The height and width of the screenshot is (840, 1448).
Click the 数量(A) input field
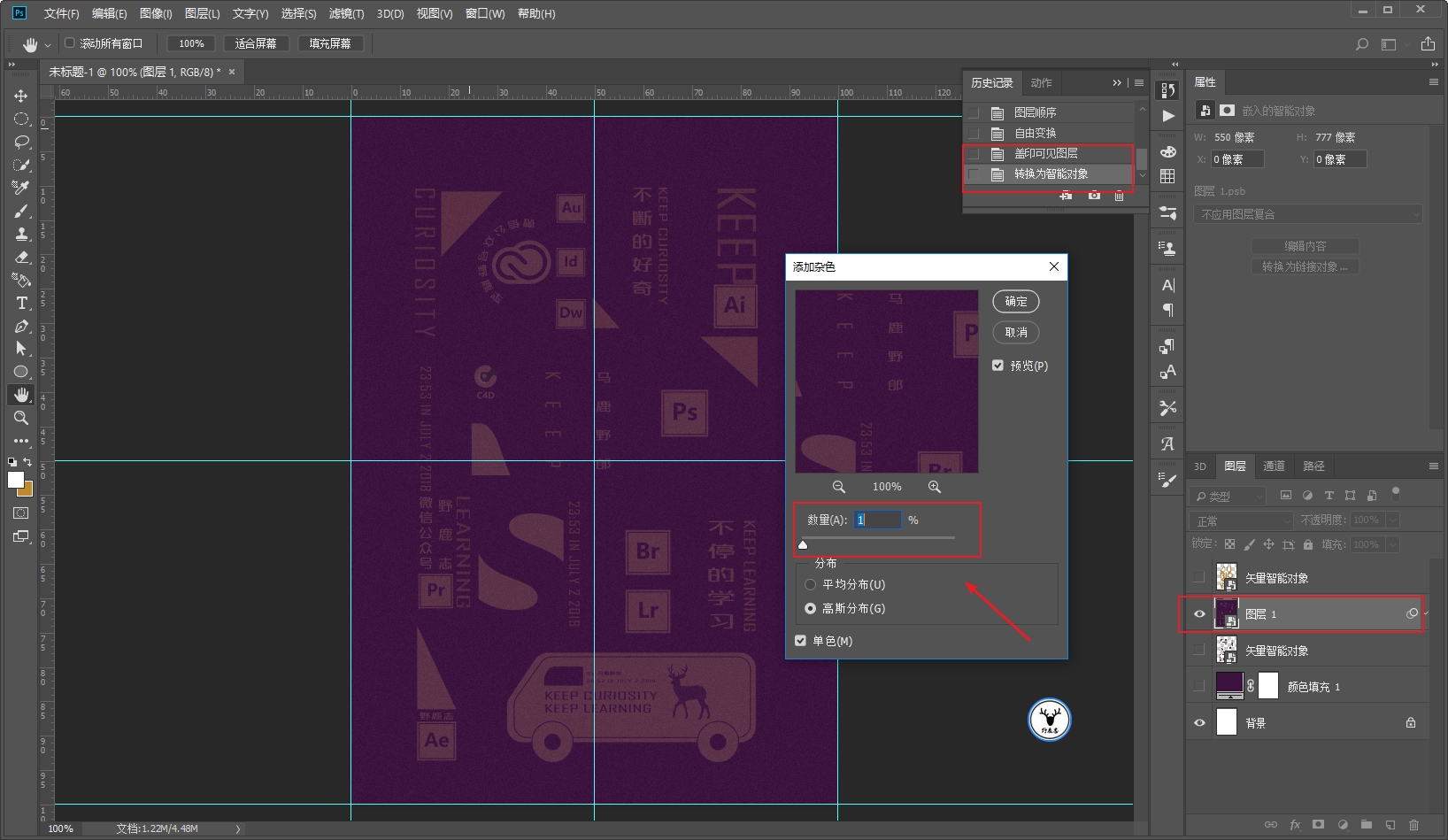[878, 520]
